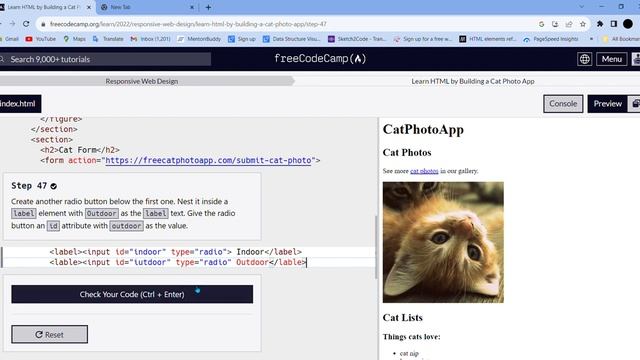Click the install app icon in address bar
The image size is (640, 360).
click(x=555, y=24)
